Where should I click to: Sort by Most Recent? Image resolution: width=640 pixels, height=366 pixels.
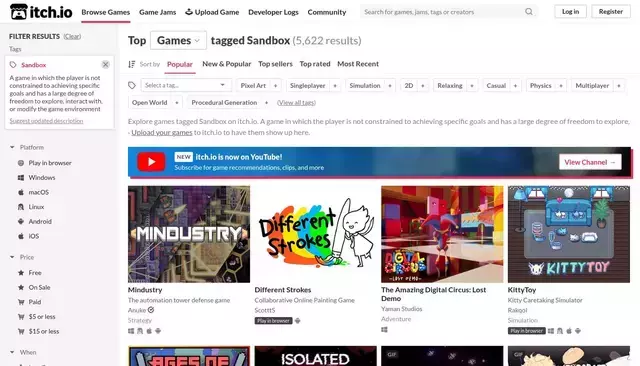pos(358,64)
